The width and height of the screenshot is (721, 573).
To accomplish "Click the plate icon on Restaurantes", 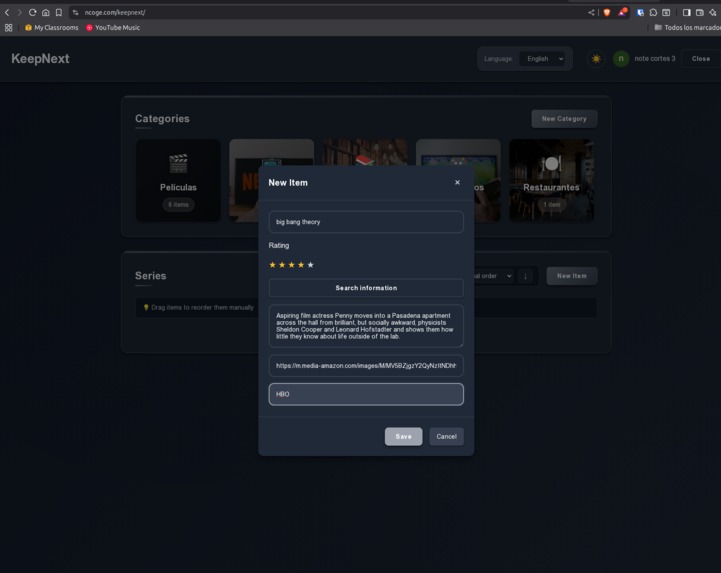I will [x=551, y=163].
